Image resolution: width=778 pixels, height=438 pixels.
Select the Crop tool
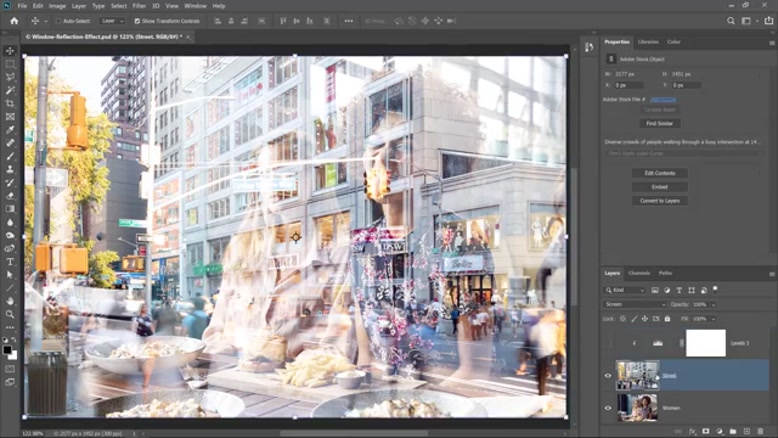tap(10, 103)
